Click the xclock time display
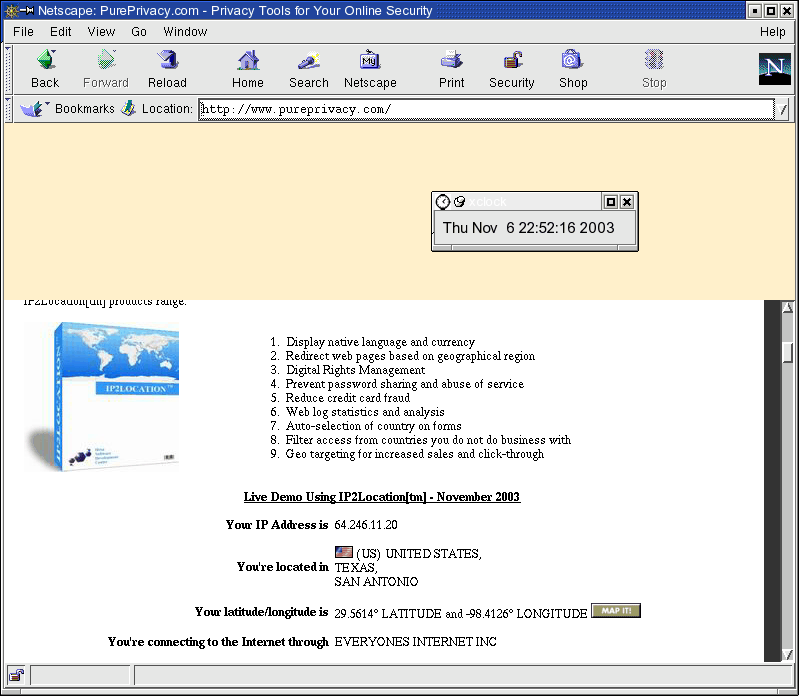 coord(528,228)
